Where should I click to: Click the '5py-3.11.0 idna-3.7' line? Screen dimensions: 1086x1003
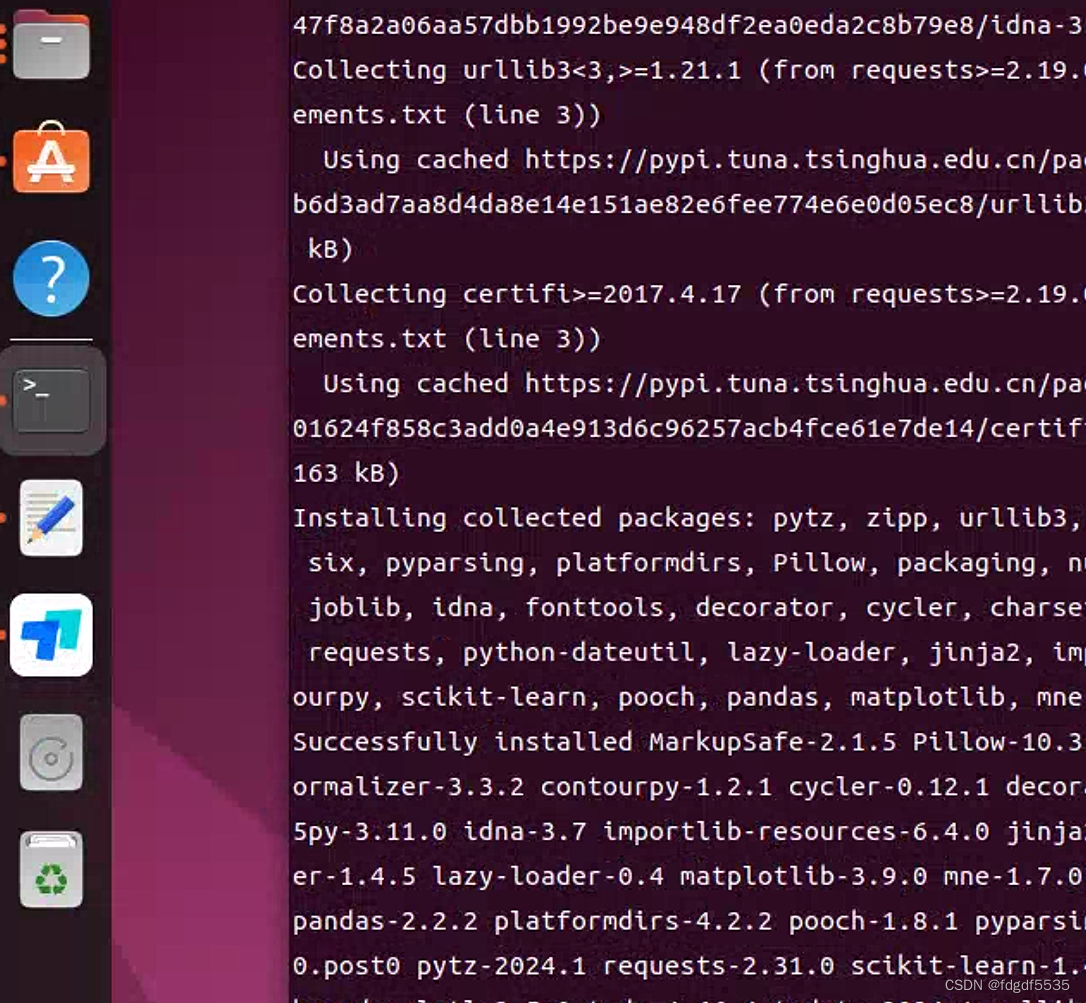tap(688, 831)
